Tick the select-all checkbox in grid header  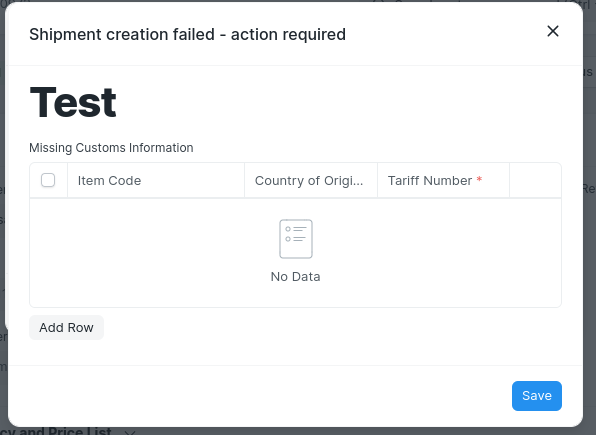[x=48, y=180]
